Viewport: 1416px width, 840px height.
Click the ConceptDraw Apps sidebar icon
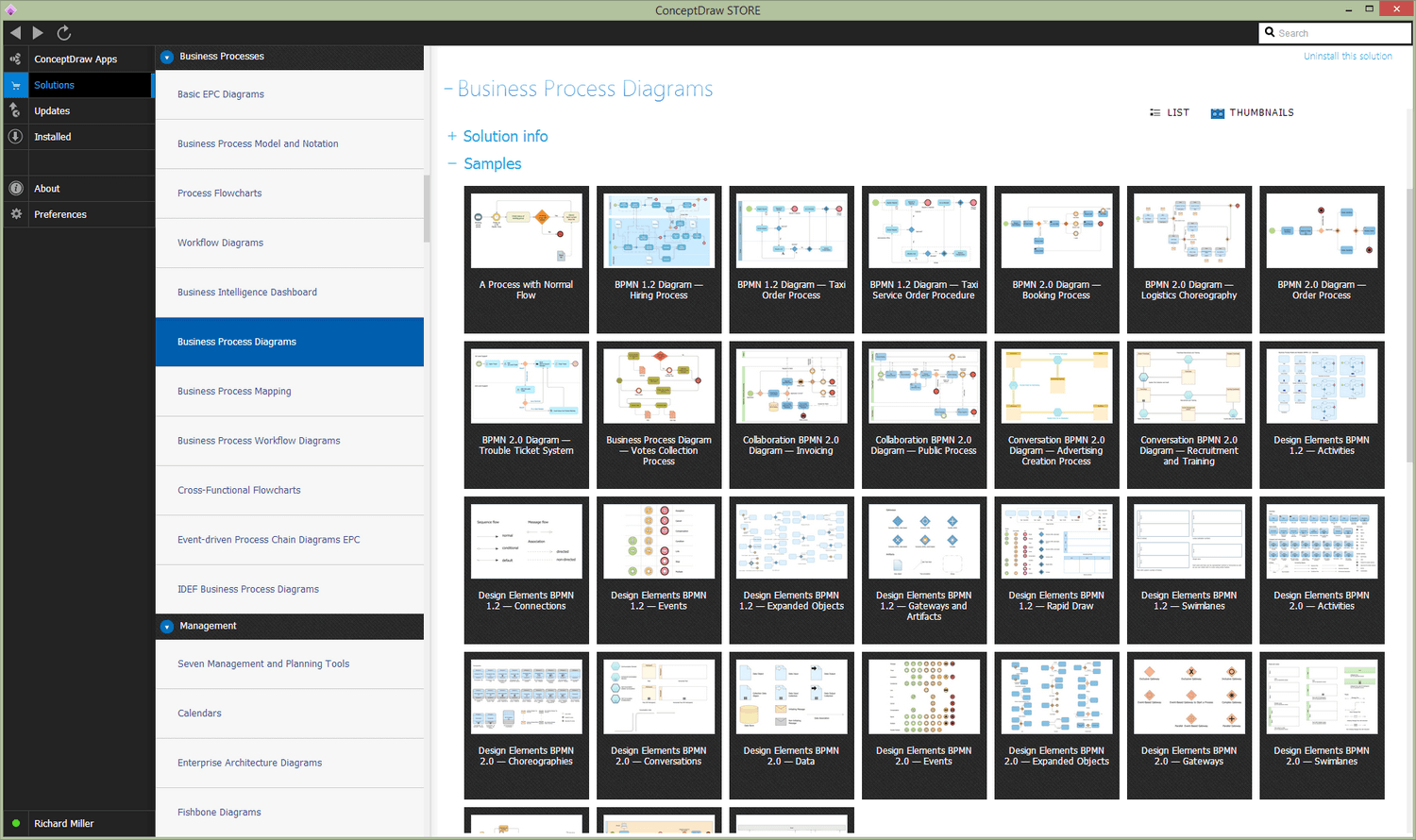(15, 59)
